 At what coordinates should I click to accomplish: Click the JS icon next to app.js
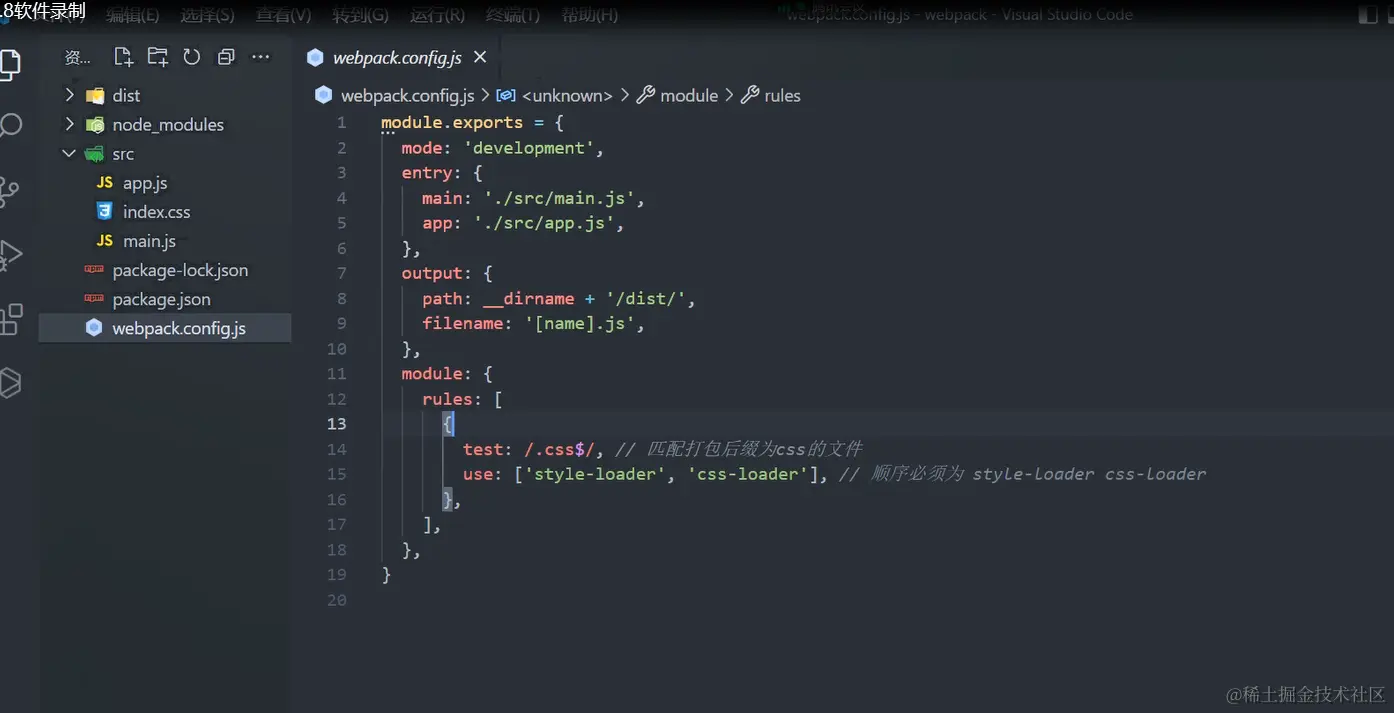coord(105,183)
